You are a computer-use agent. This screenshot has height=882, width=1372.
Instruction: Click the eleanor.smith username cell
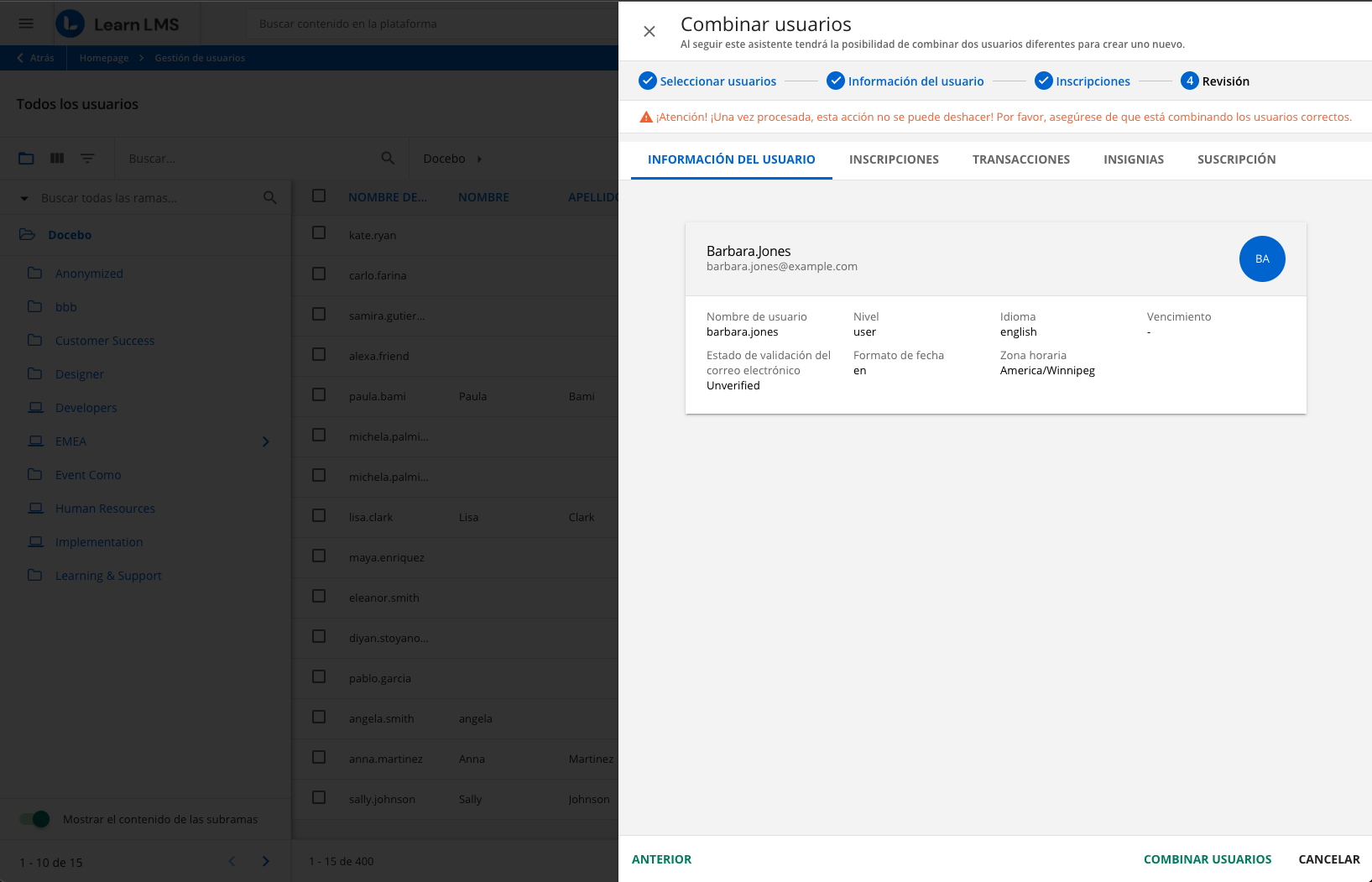tap(384, 598)
